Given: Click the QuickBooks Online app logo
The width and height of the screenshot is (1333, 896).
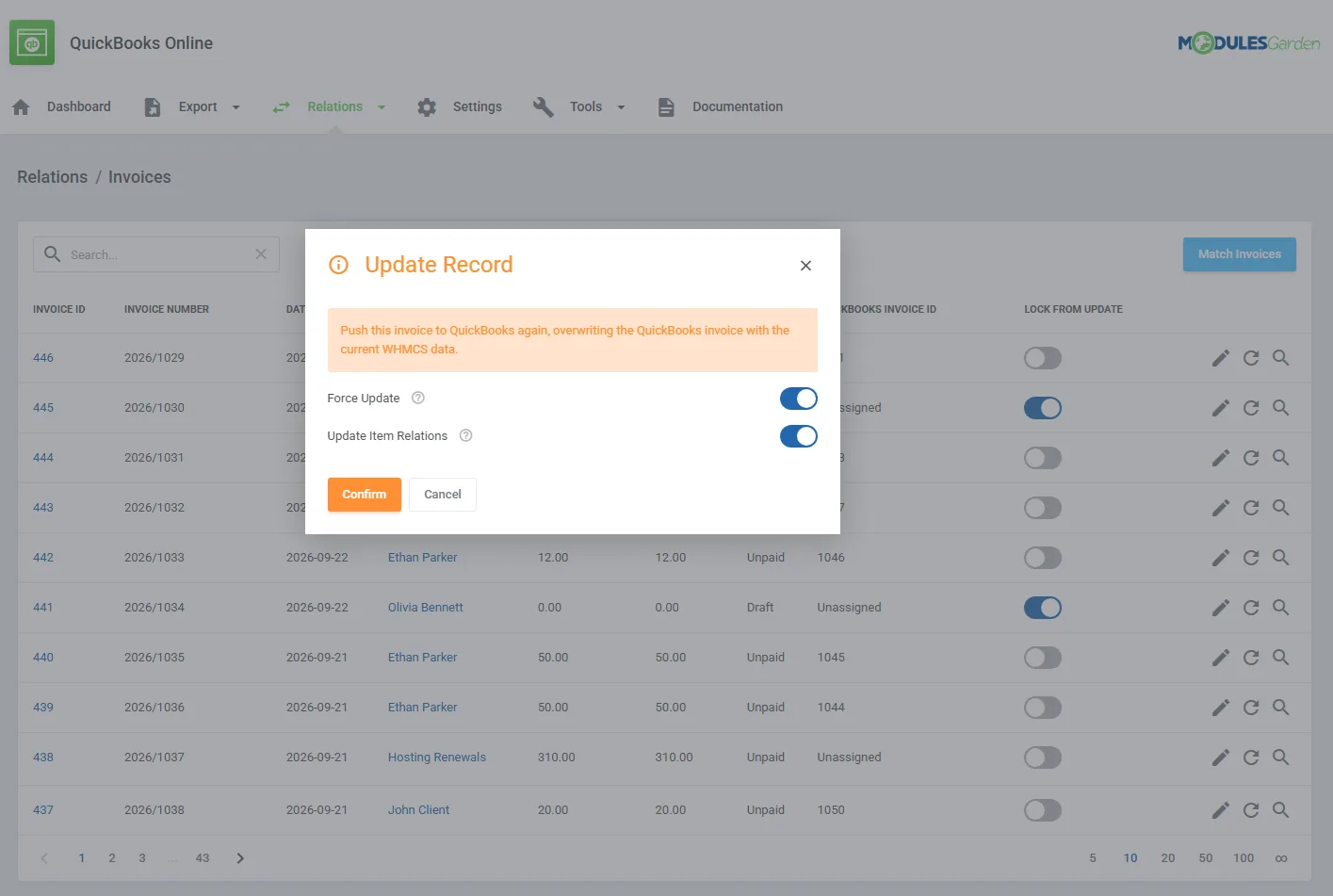Looking at the screenshot, I should point(32,42).
